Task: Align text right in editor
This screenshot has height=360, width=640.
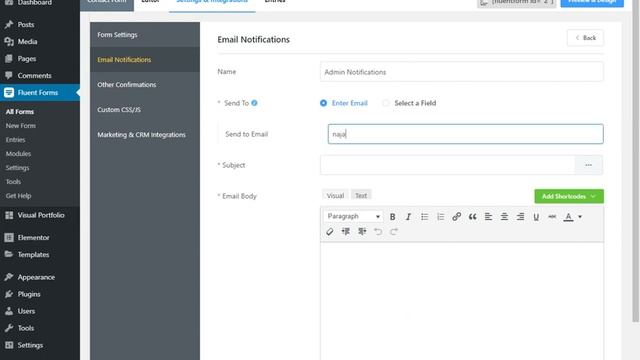Action: [x=520, y=217]
